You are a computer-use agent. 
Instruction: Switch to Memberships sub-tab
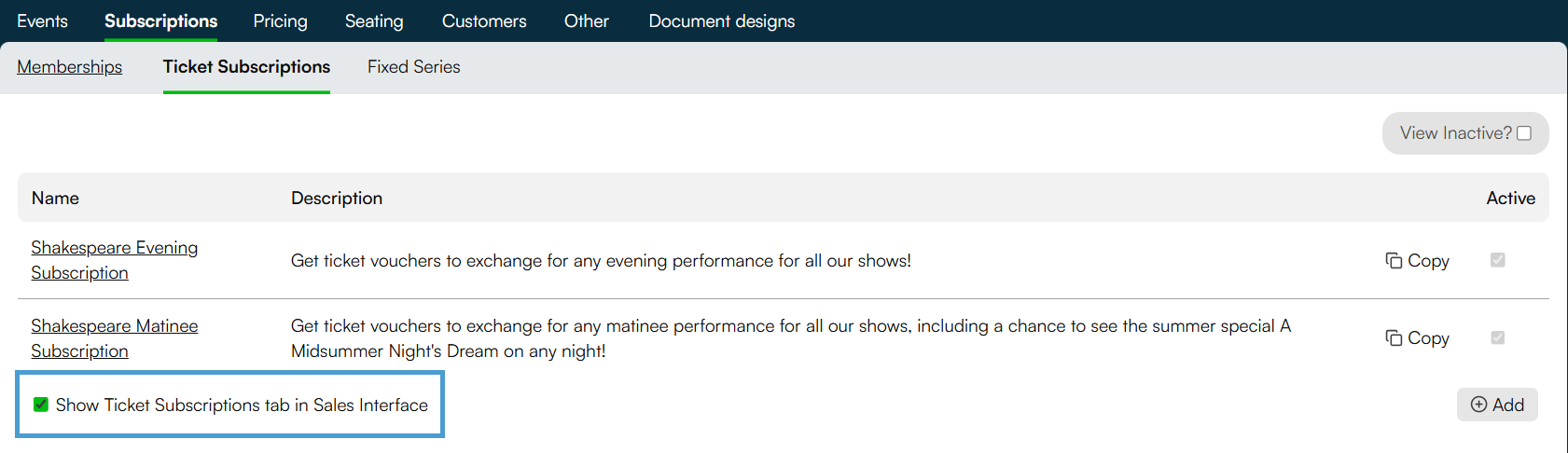(70, 66)
